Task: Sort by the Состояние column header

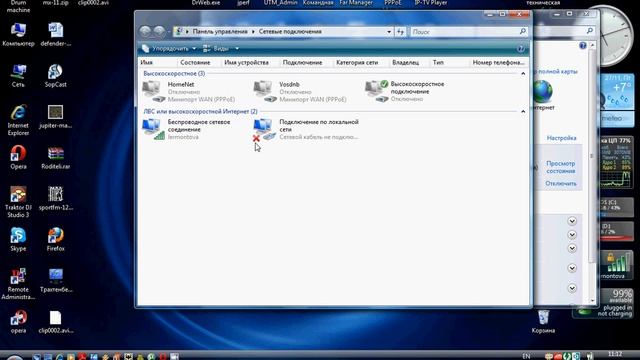Action: click(195, 62)
